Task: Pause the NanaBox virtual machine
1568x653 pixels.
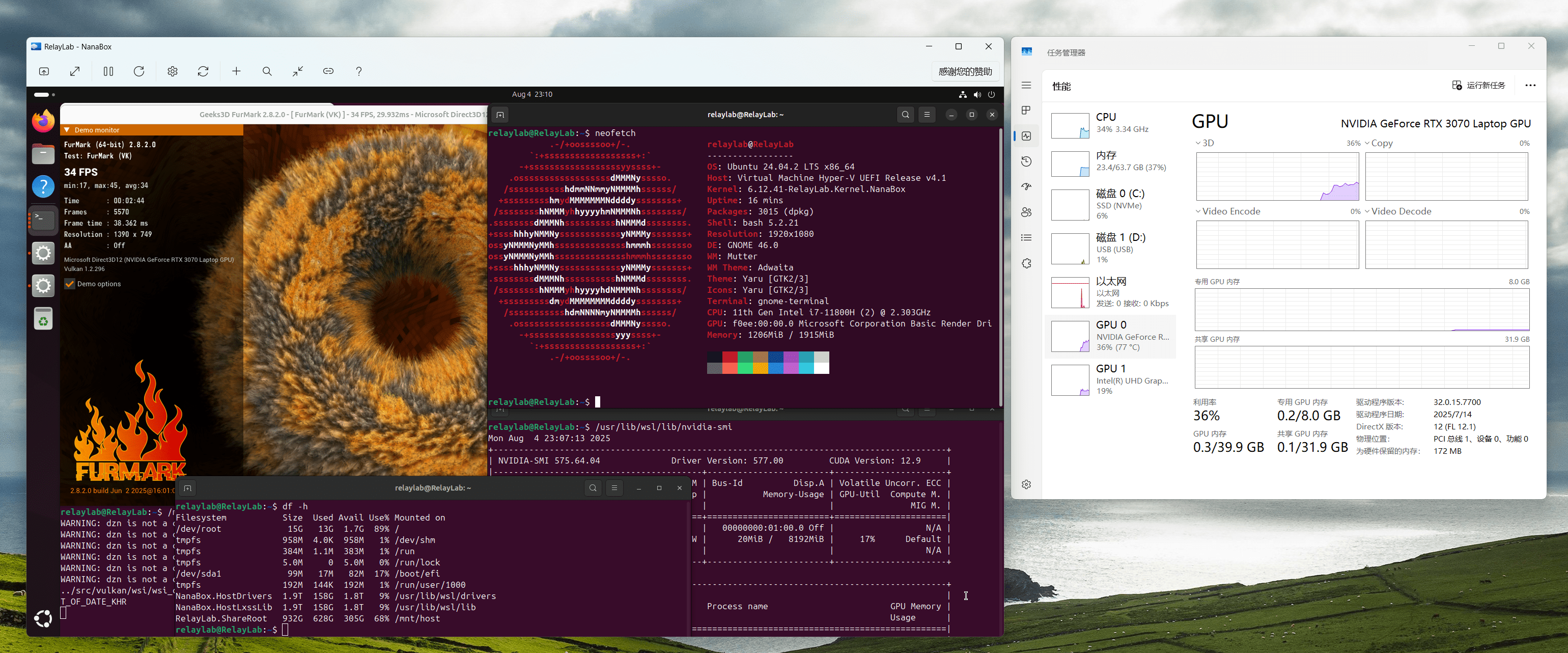Action: [108, 71]
